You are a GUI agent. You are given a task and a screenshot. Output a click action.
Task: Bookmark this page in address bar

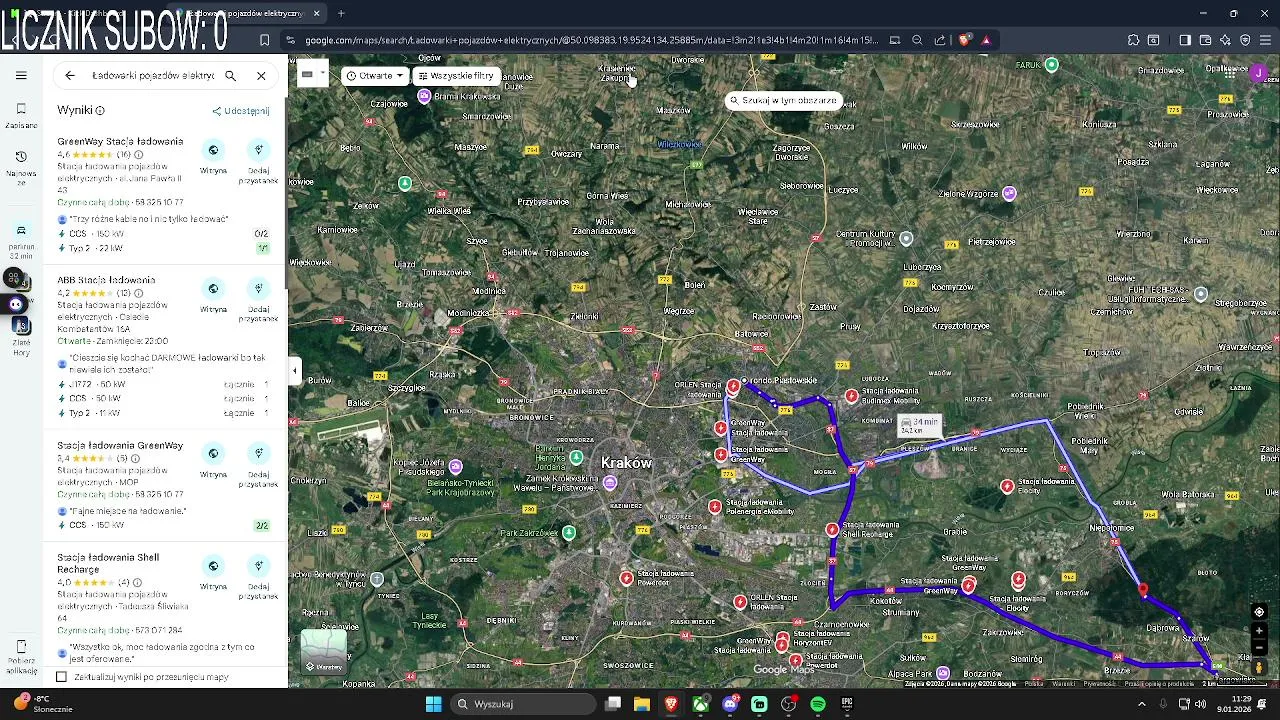[264, 40]
